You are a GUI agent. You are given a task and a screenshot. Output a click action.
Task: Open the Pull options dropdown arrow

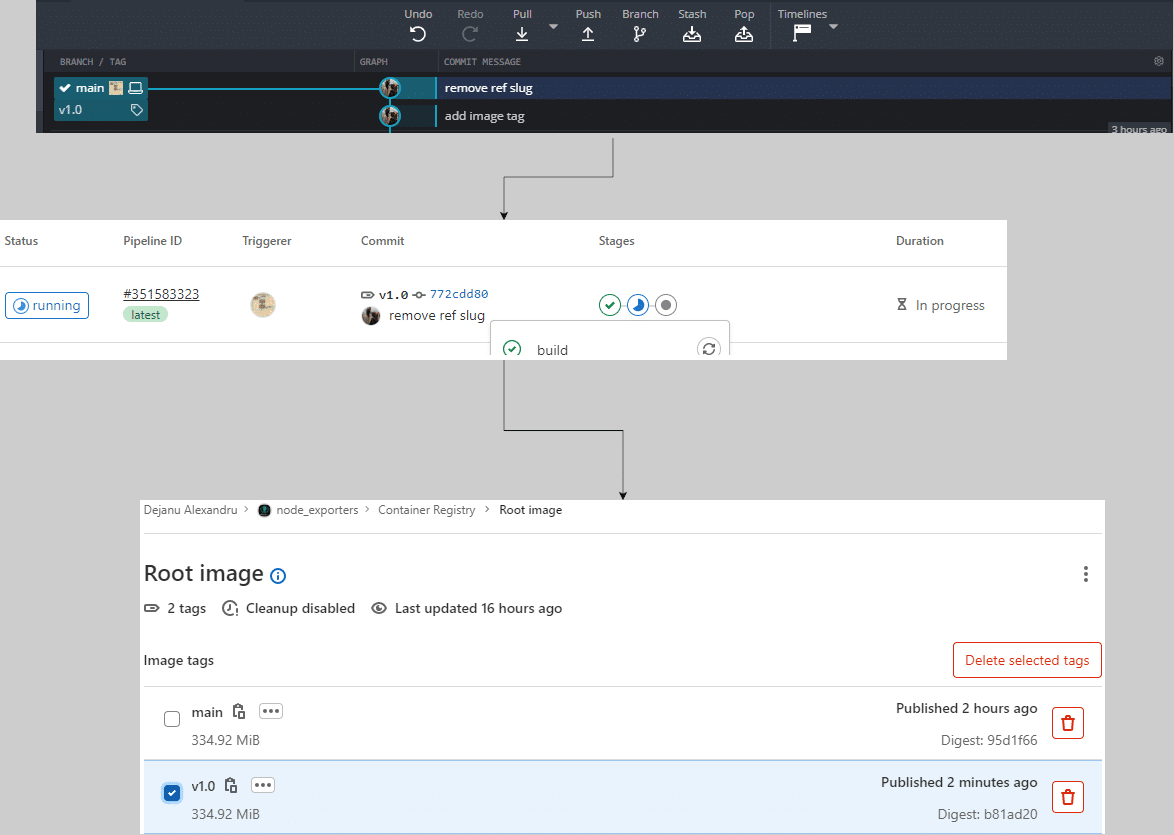[x=553, y=26]
